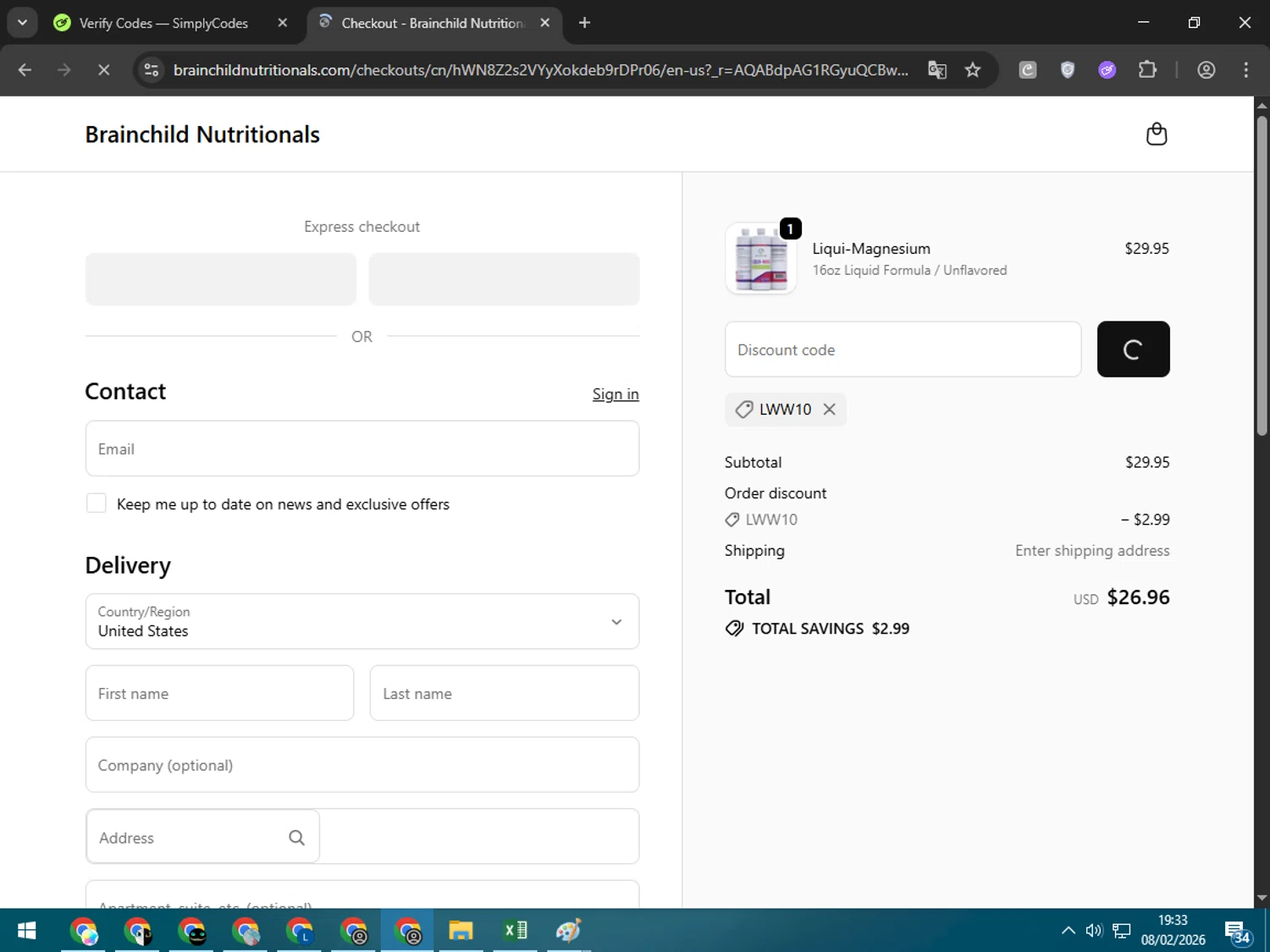The width and height of the screenshot is (1270, 952).
Task: Open the tab search dropdown arrow
Action: (22, 23)
